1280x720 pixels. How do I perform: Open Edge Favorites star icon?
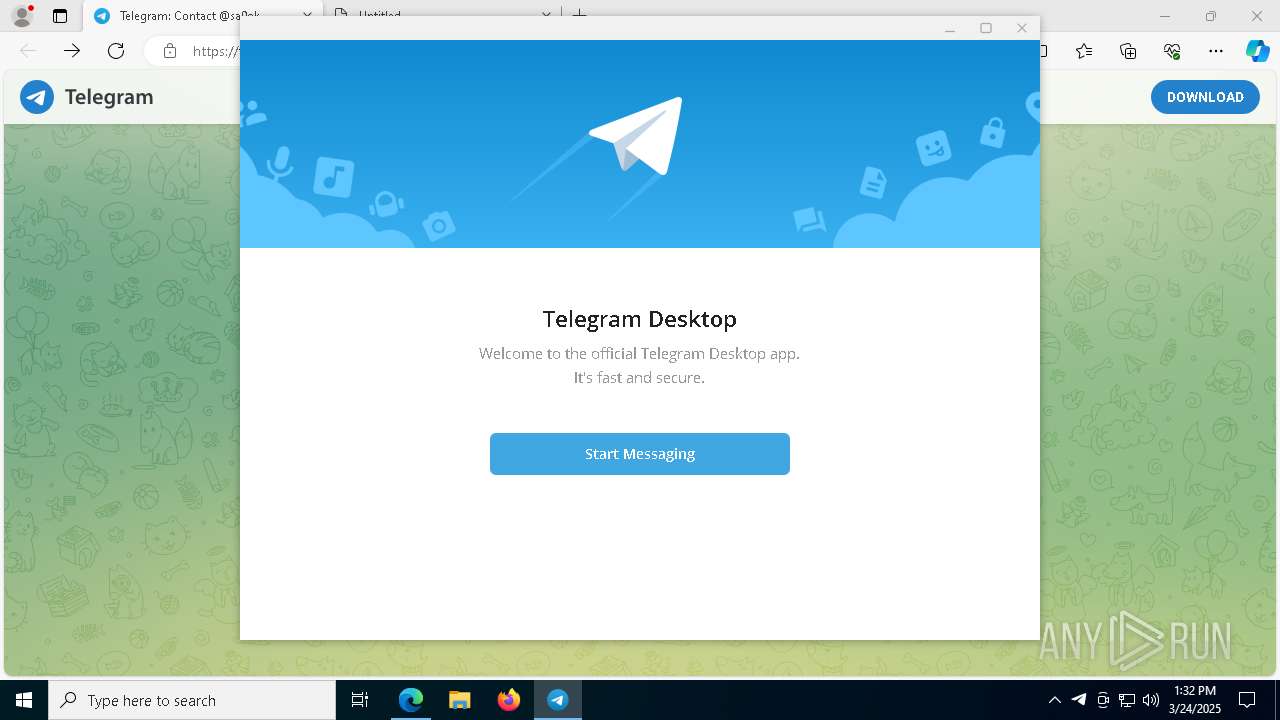click(1084, 51)
